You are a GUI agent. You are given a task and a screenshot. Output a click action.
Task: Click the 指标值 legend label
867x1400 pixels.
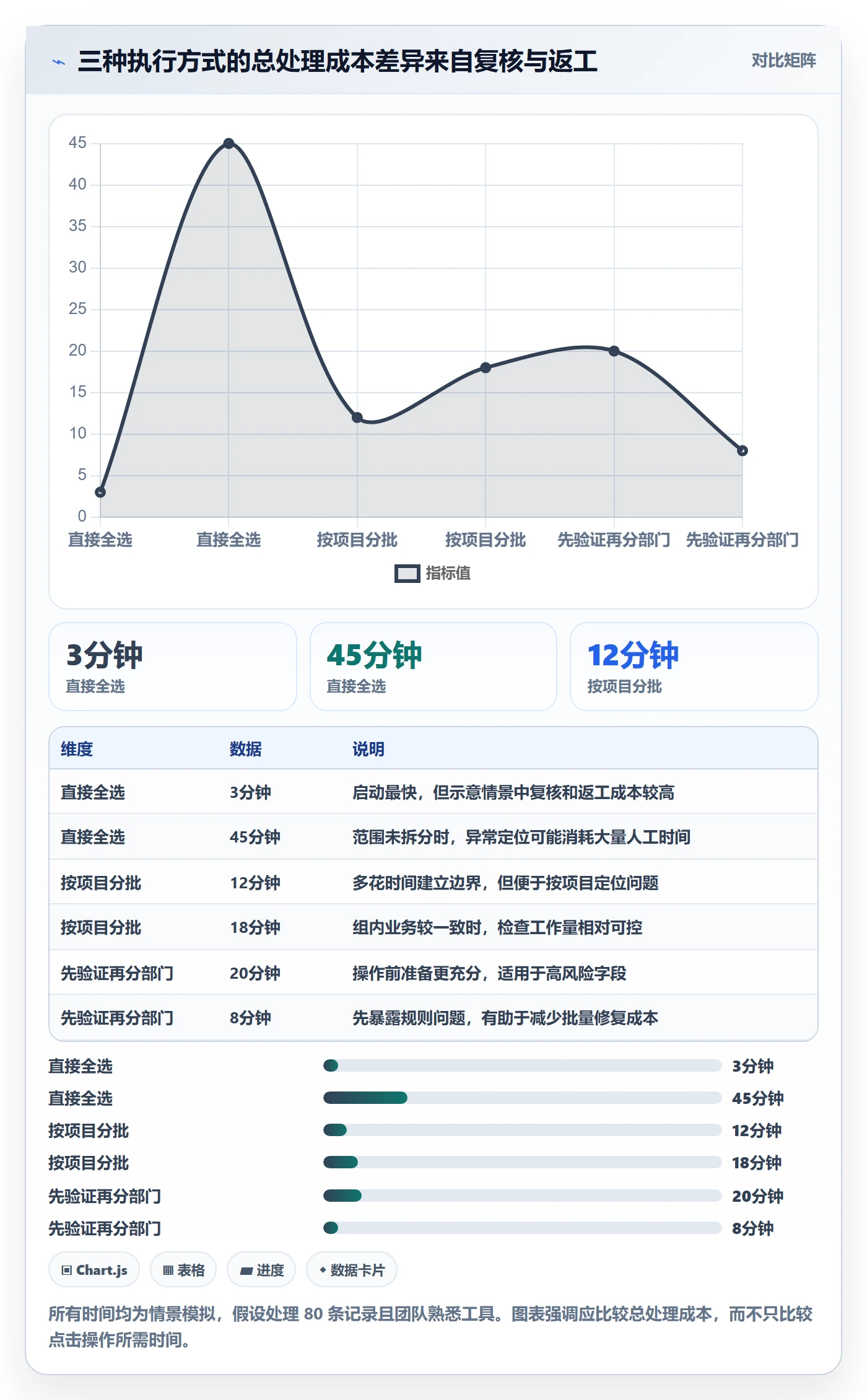[x=448, y=574]
